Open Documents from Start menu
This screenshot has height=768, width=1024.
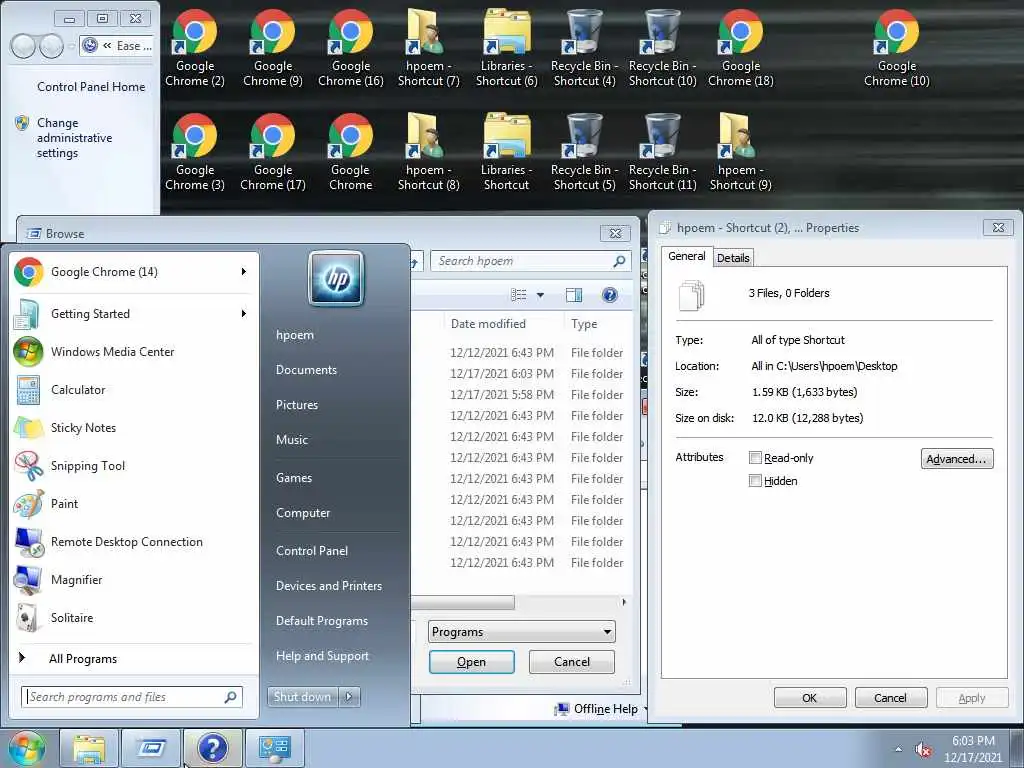coord(306,370)
